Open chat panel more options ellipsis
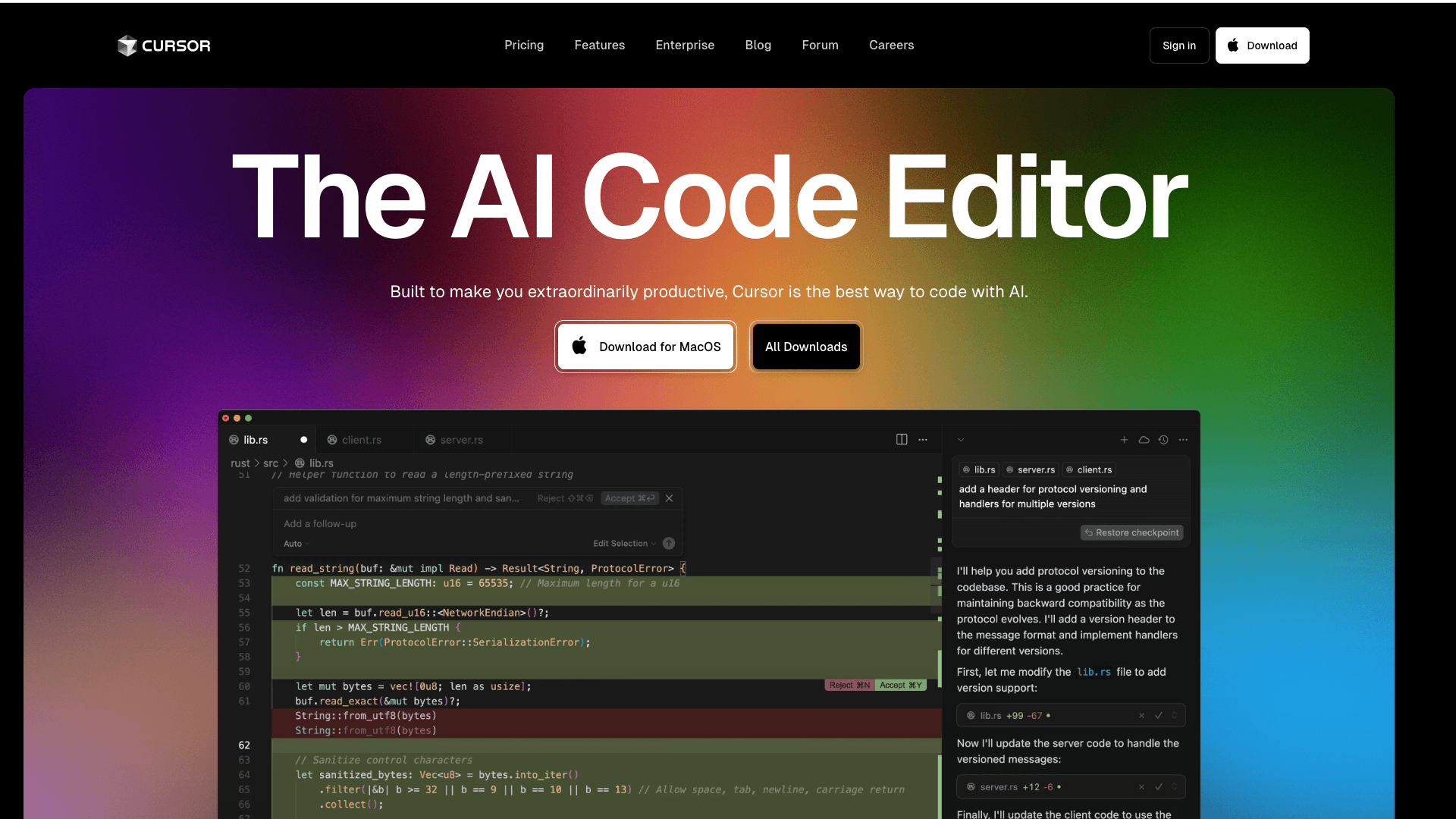This screenshot has width=1456, height=819. pos(1183,440)
